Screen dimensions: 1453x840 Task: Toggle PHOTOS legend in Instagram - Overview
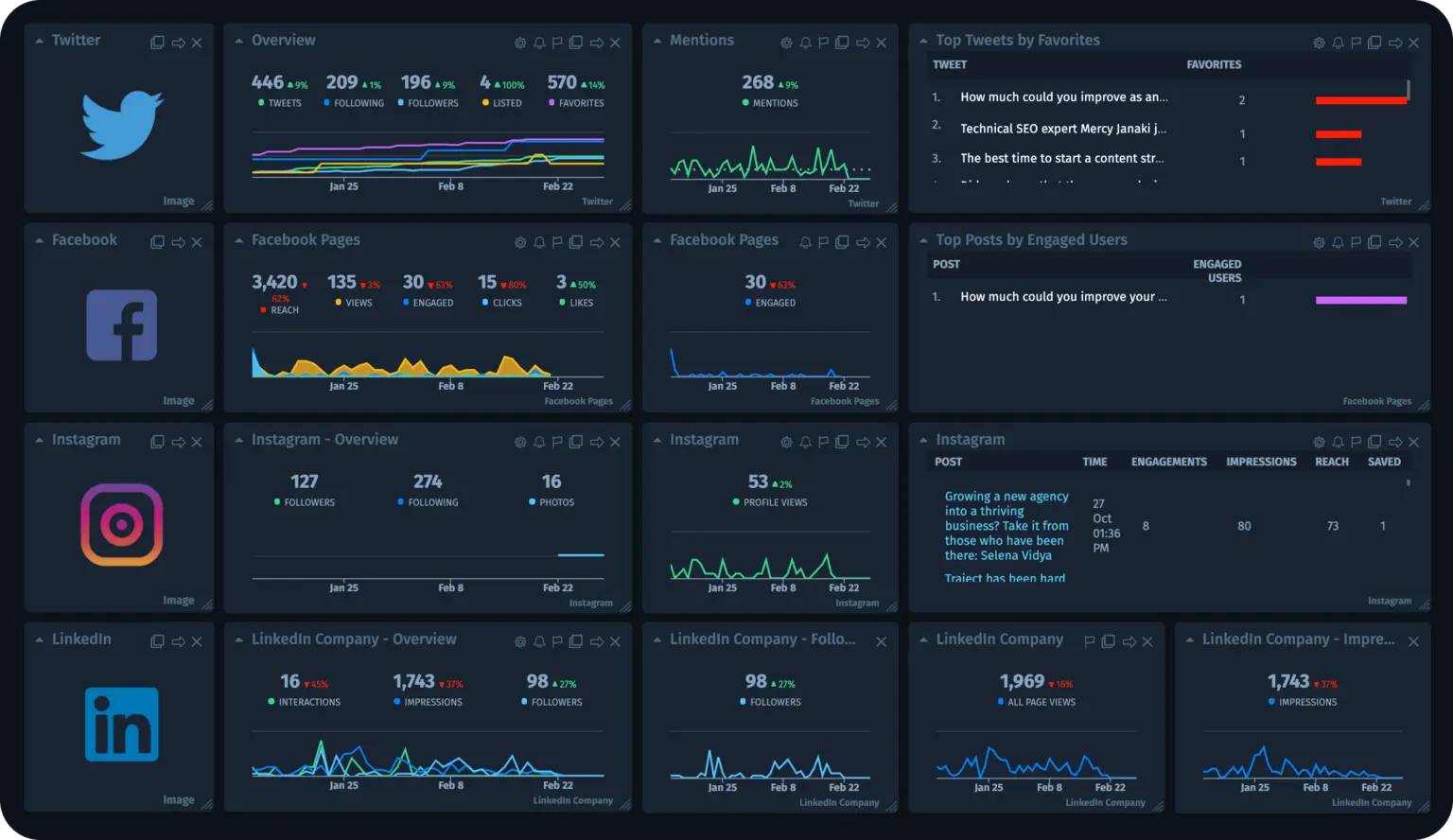click(551, 502)
